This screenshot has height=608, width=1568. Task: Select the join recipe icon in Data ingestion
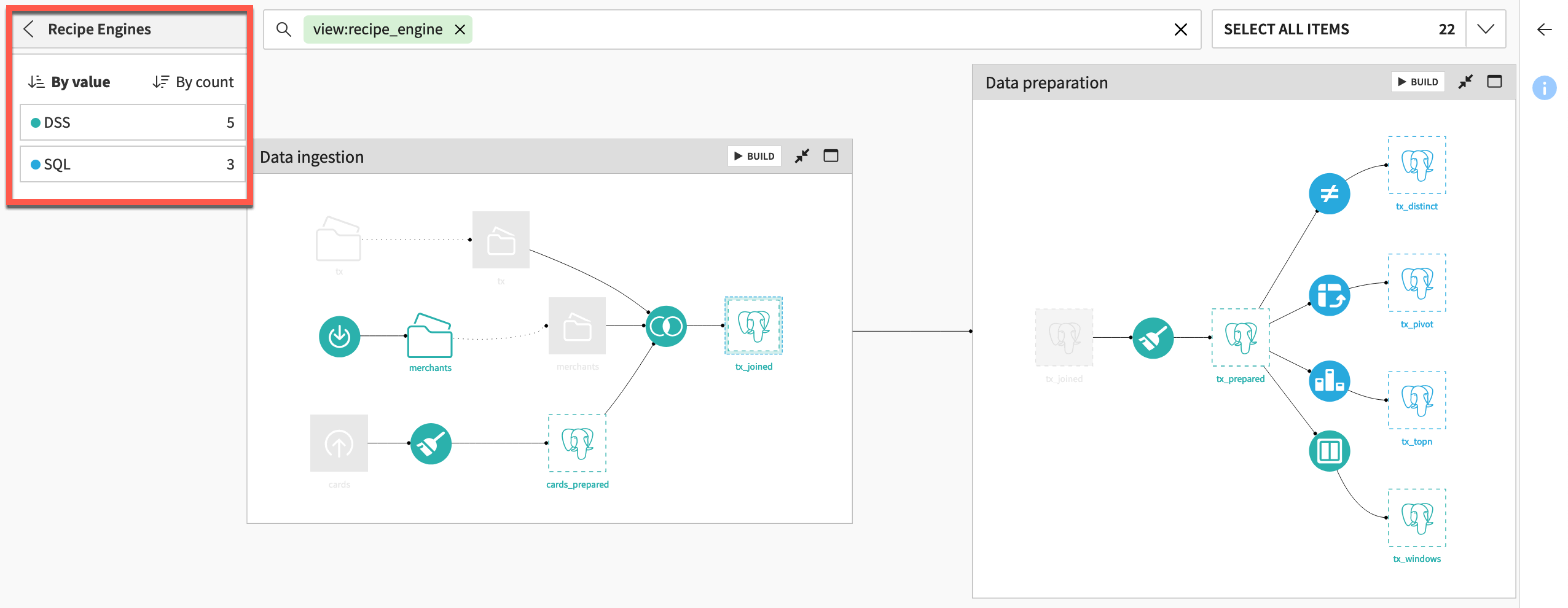pos(666,327)
